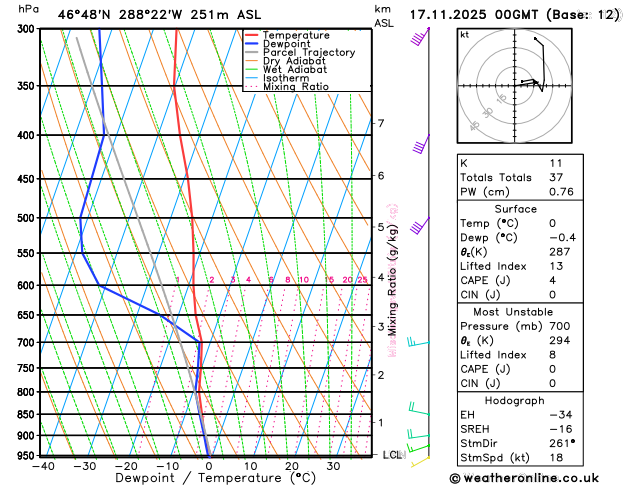Click the 'StmSpd (kt)' value 18

[556, 458]
